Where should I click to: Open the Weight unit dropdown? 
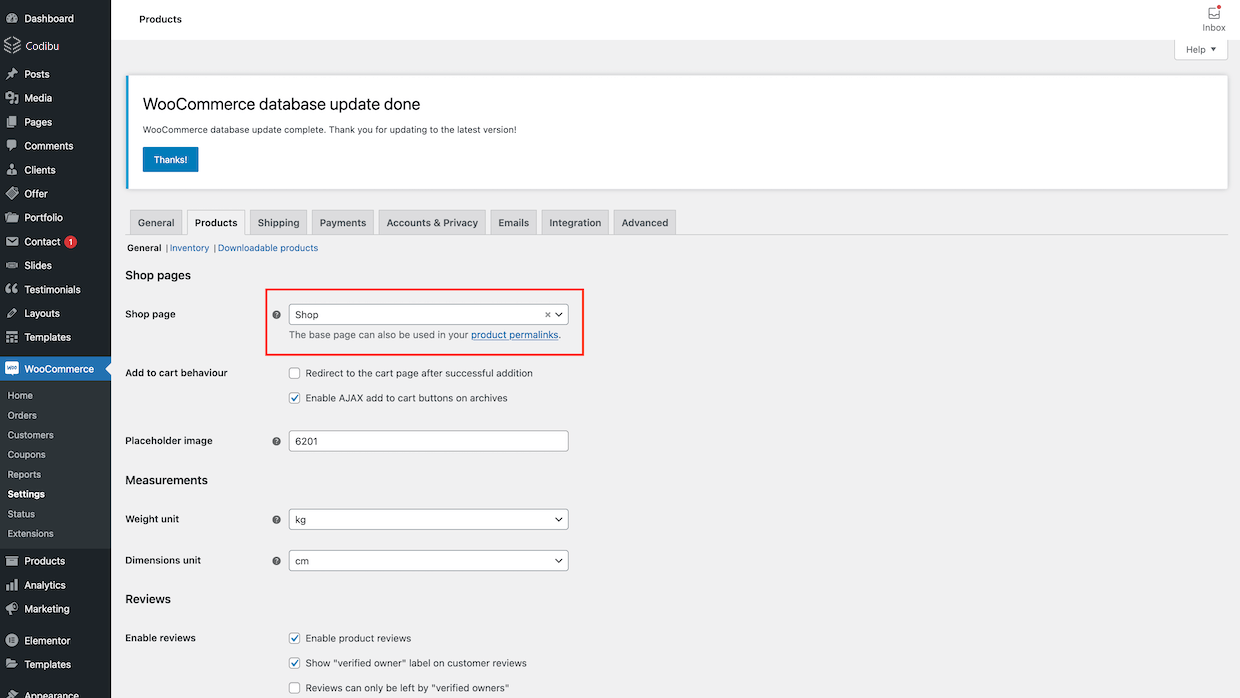[428, 519]
